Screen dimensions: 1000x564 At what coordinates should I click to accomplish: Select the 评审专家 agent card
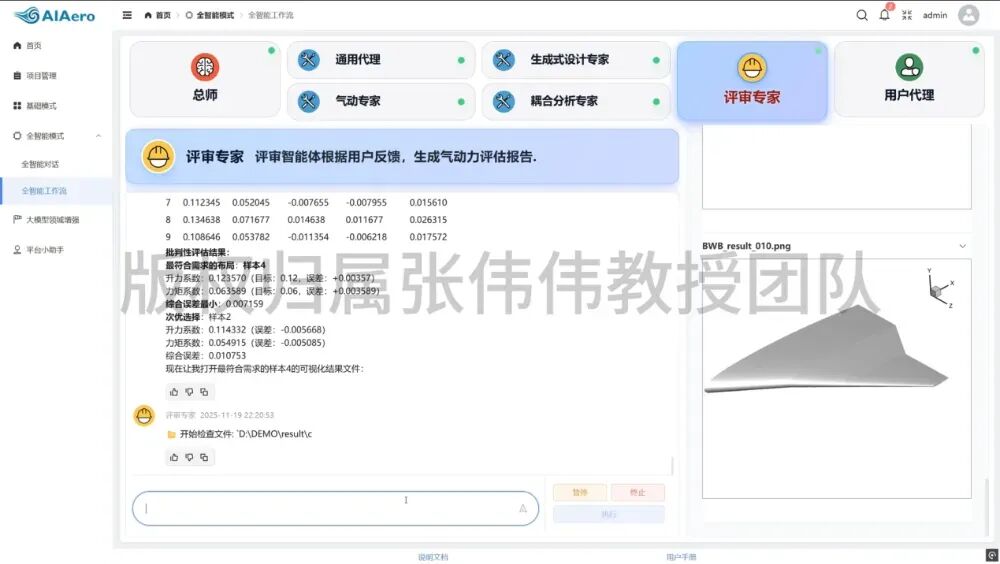pos(752,81)
